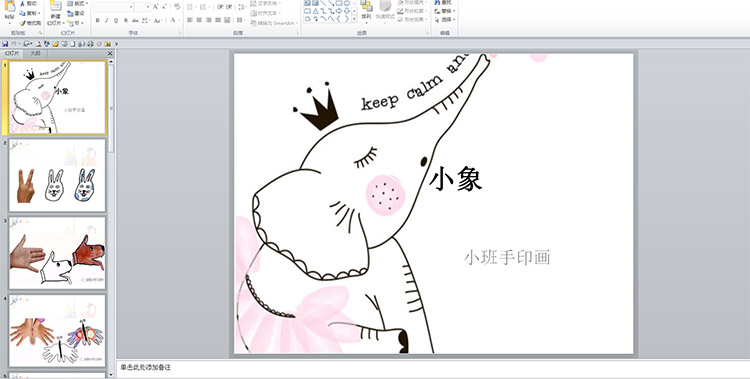Image resolution: width=750 pixels, height=379 pixels.
Task: Click the Arrange (排列) button
Action: point(366,11)
